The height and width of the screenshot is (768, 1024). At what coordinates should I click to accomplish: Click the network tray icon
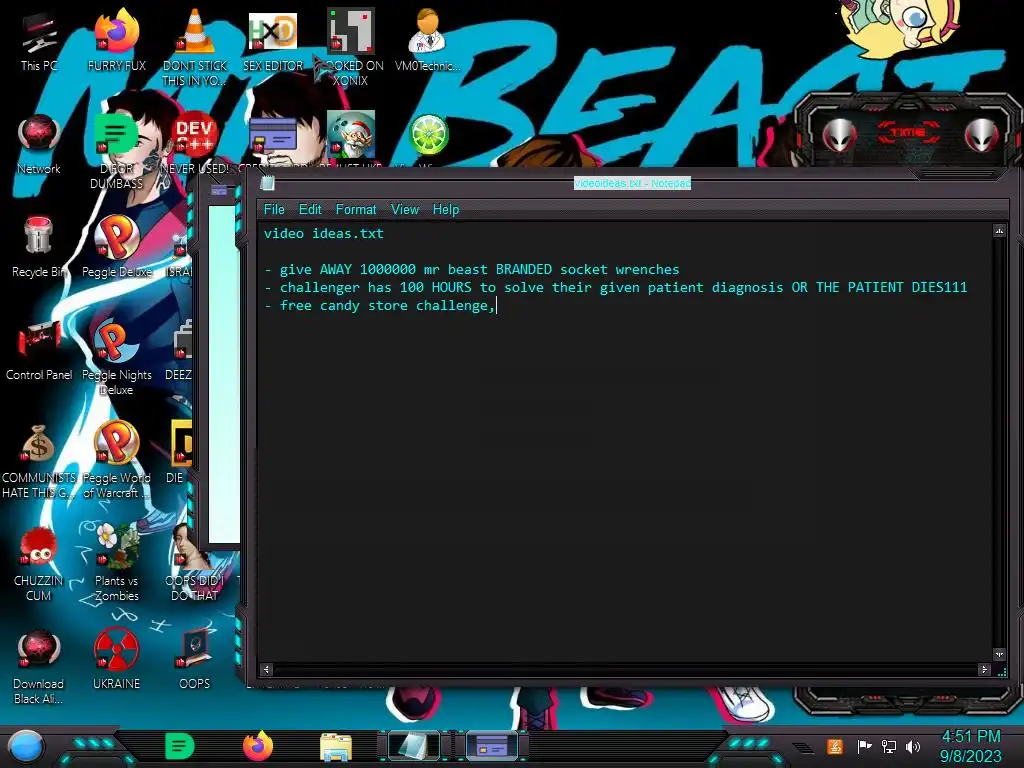pyautogui.click(x=889, y=746)
